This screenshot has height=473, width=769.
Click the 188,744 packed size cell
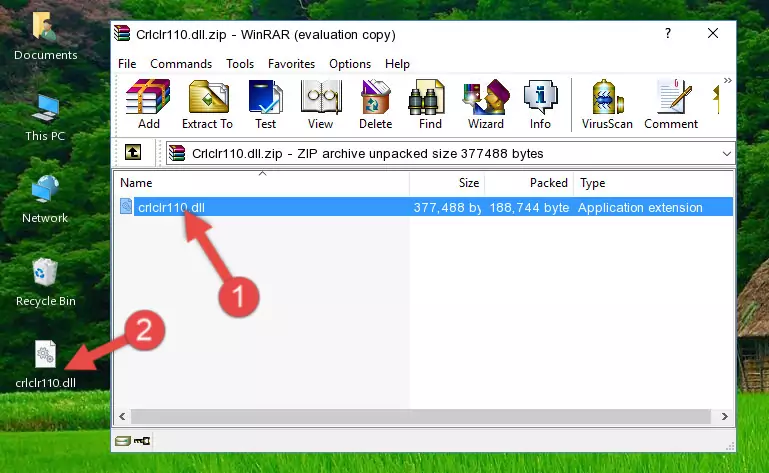[x=529, y=208]
